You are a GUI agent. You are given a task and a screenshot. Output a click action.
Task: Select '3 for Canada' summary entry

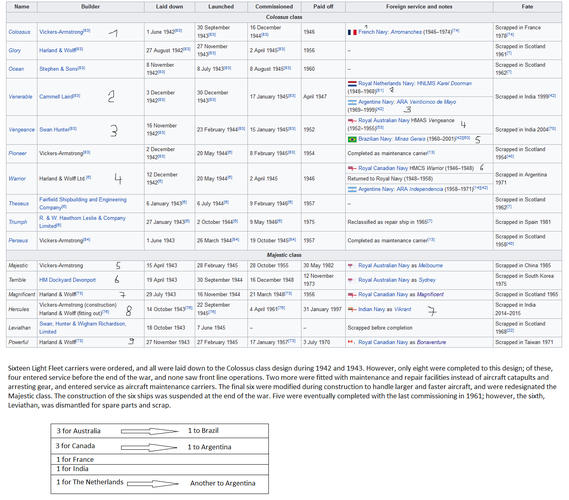75,446
